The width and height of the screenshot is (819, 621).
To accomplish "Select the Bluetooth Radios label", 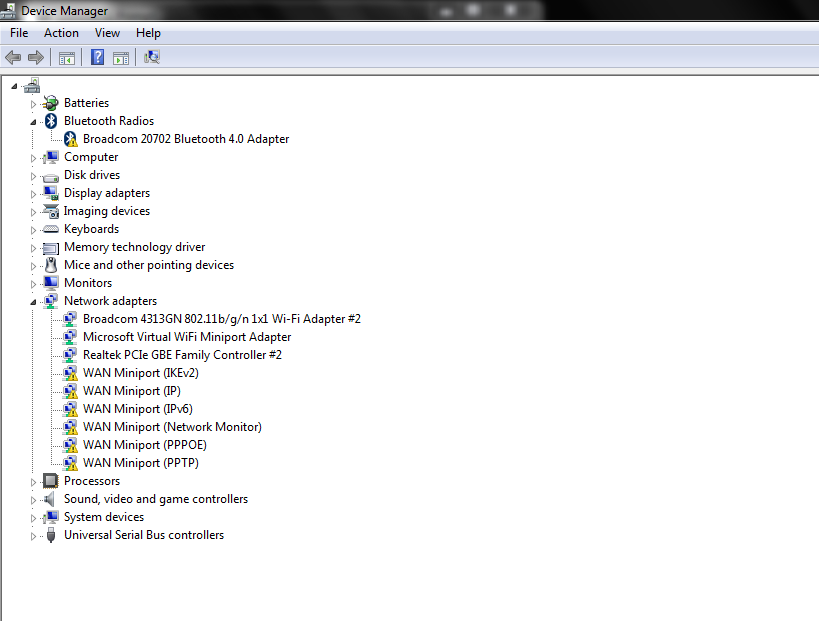I will [x=109, y=121].
